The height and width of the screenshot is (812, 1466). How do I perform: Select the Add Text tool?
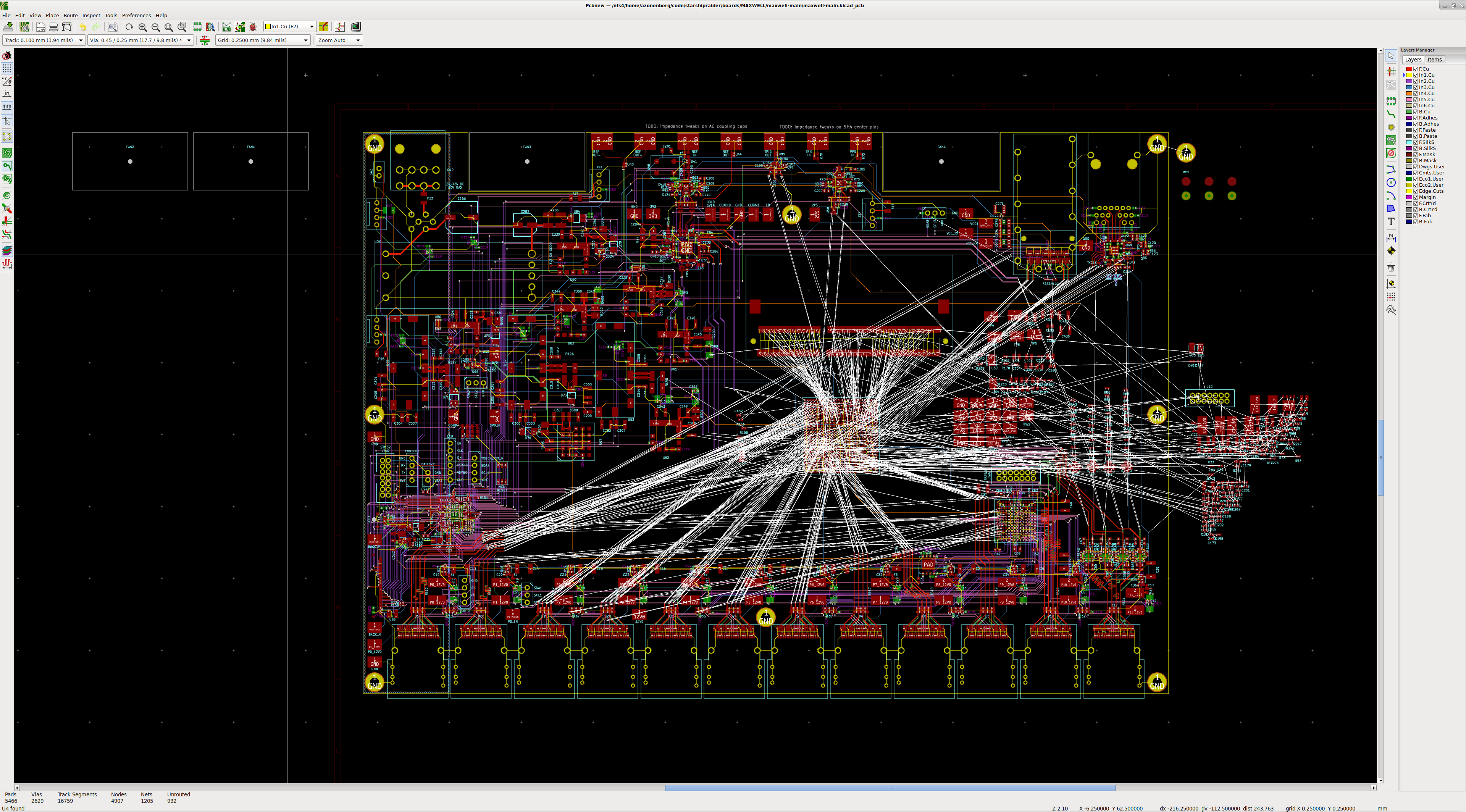pyautogui.click(x=1391, y=221)
